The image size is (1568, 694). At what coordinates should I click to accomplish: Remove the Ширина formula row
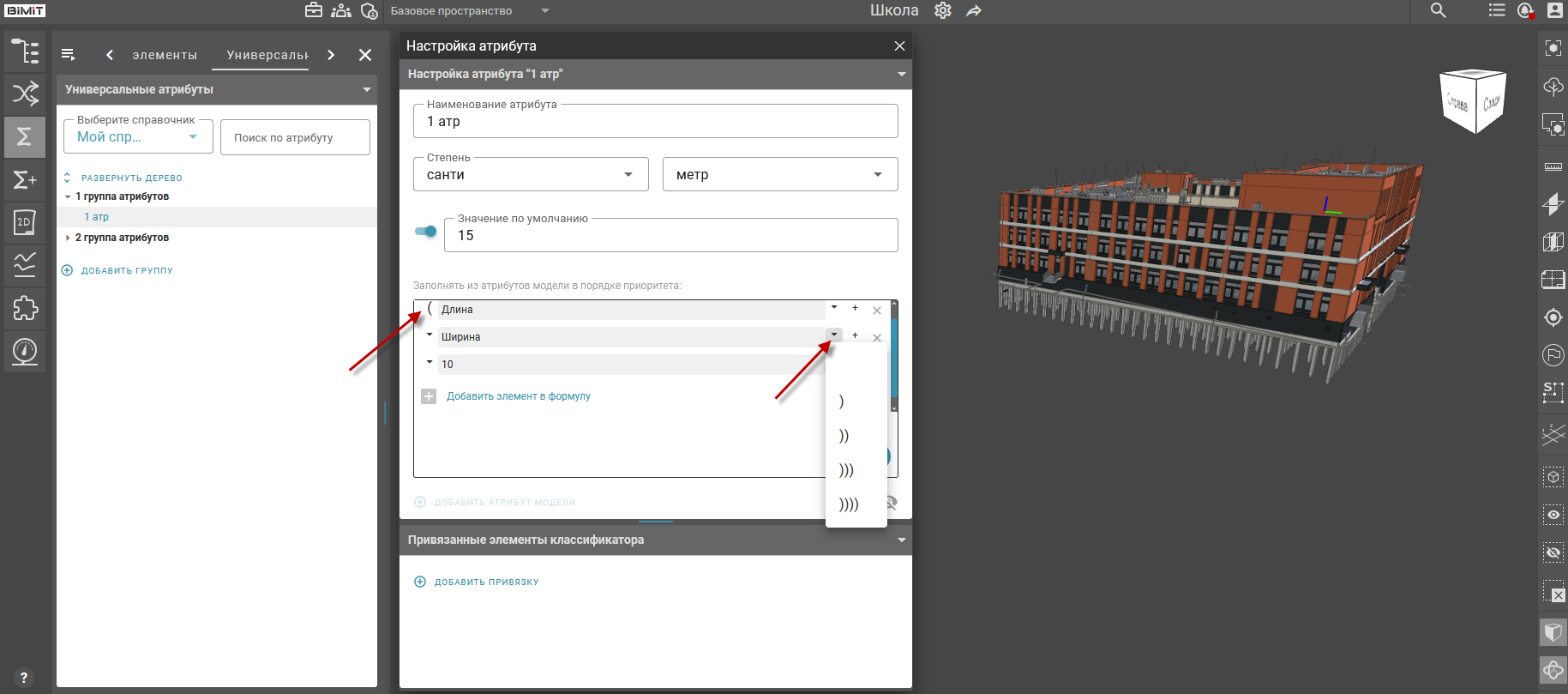point(877,338)
